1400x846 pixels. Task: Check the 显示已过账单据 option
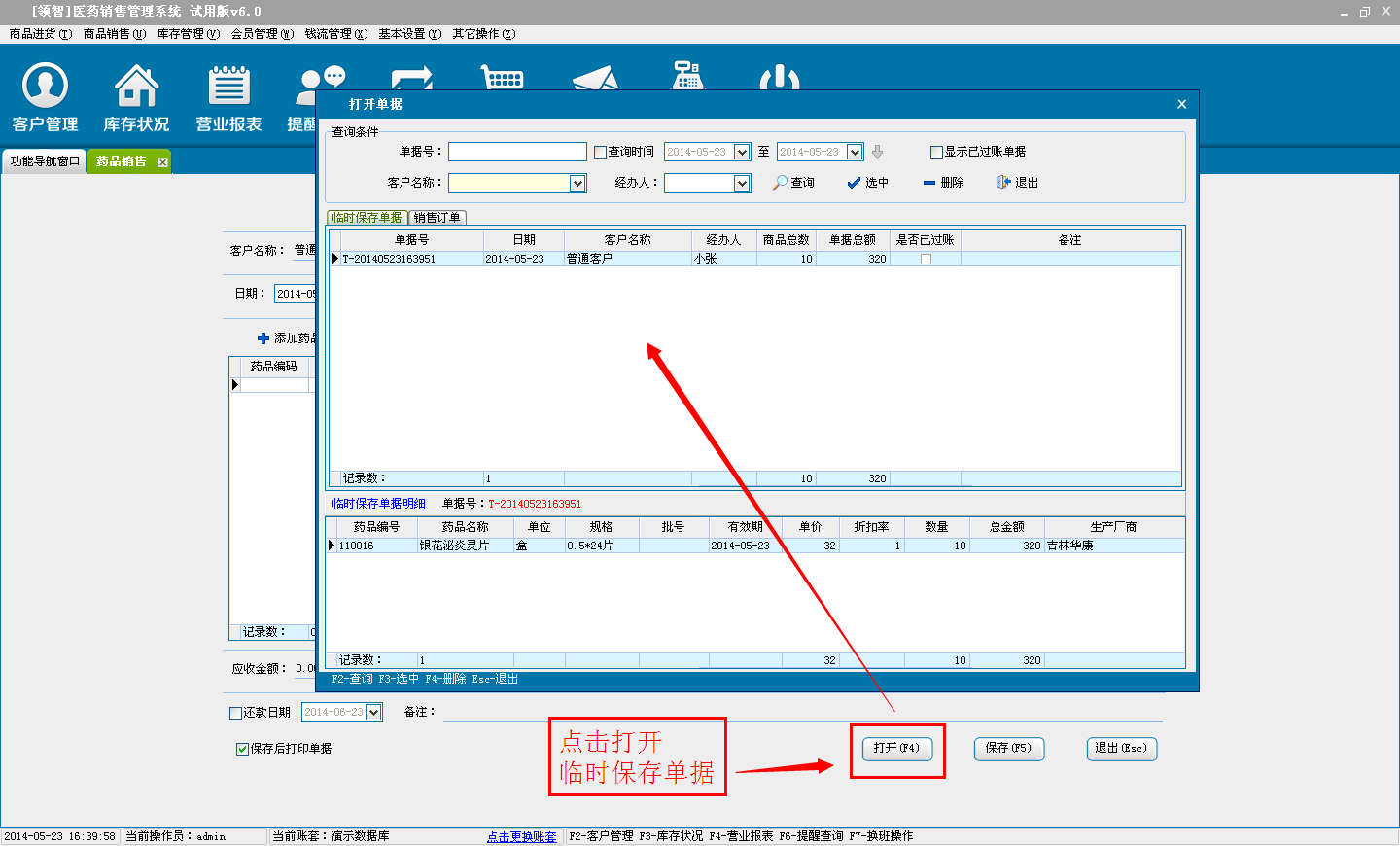click(936, 152)
